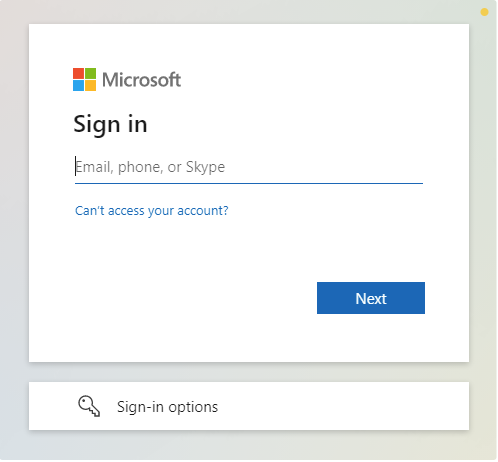The width and height of the screenshot is (498, 462).
Task: Click the blue underline of the email field
Action: point(249,183)
